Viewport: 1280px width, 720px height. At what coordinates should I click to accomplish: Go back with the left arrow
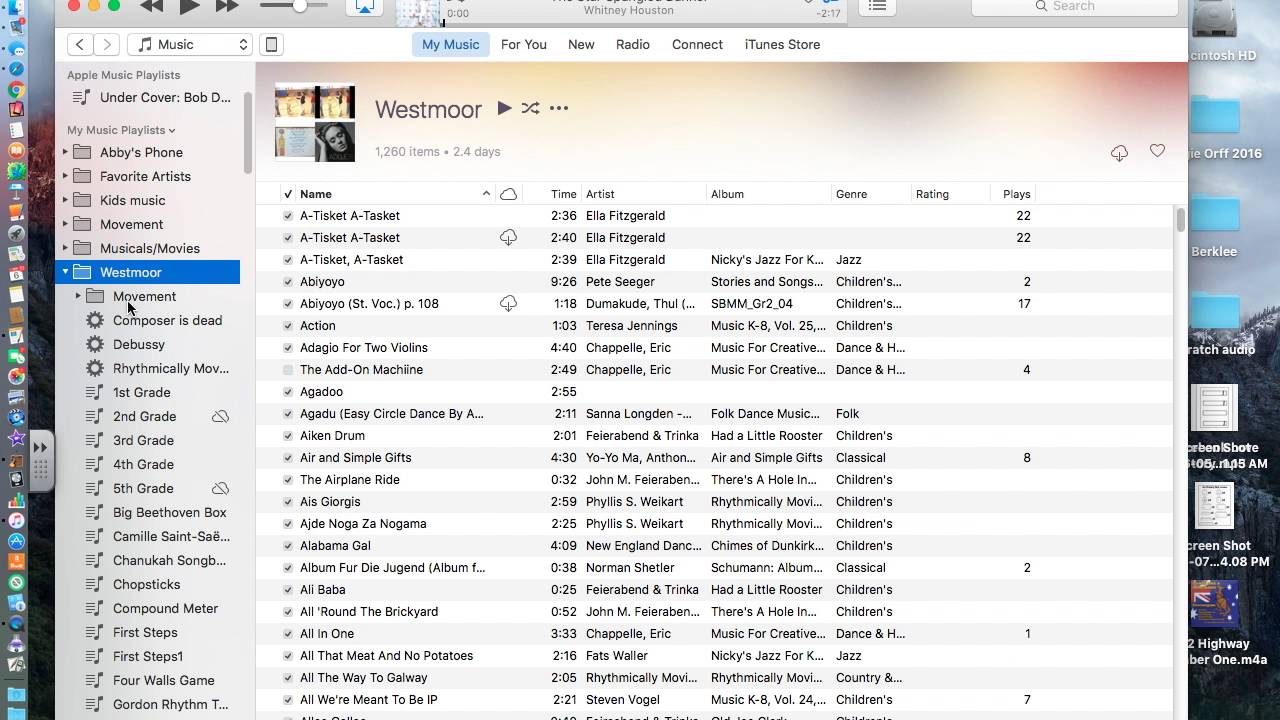point(80,44)
